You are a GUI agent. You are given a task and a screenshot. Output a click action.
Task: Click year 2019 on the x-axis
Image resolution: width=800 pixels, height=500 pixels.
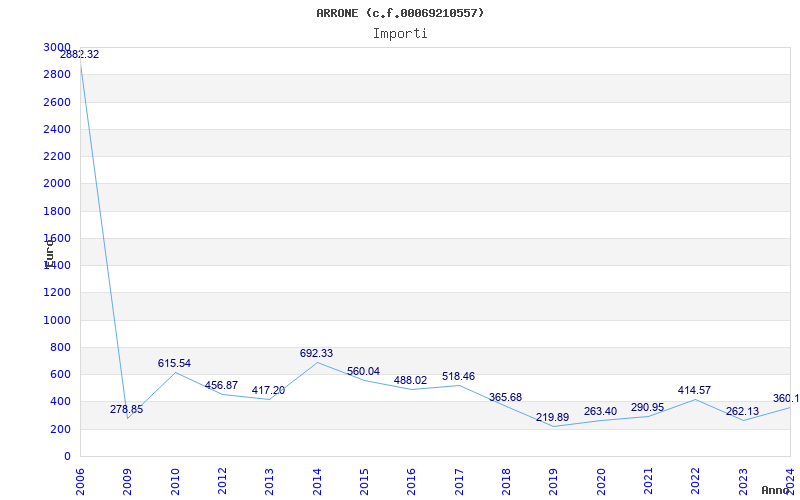(x=554, y=480)
